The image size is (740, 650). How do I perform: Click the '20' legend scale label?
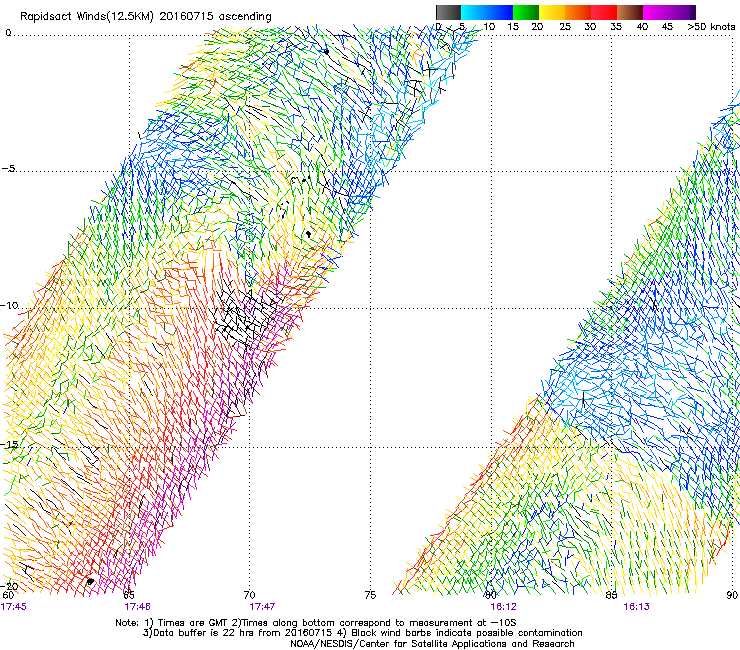[x=537, y=26]
